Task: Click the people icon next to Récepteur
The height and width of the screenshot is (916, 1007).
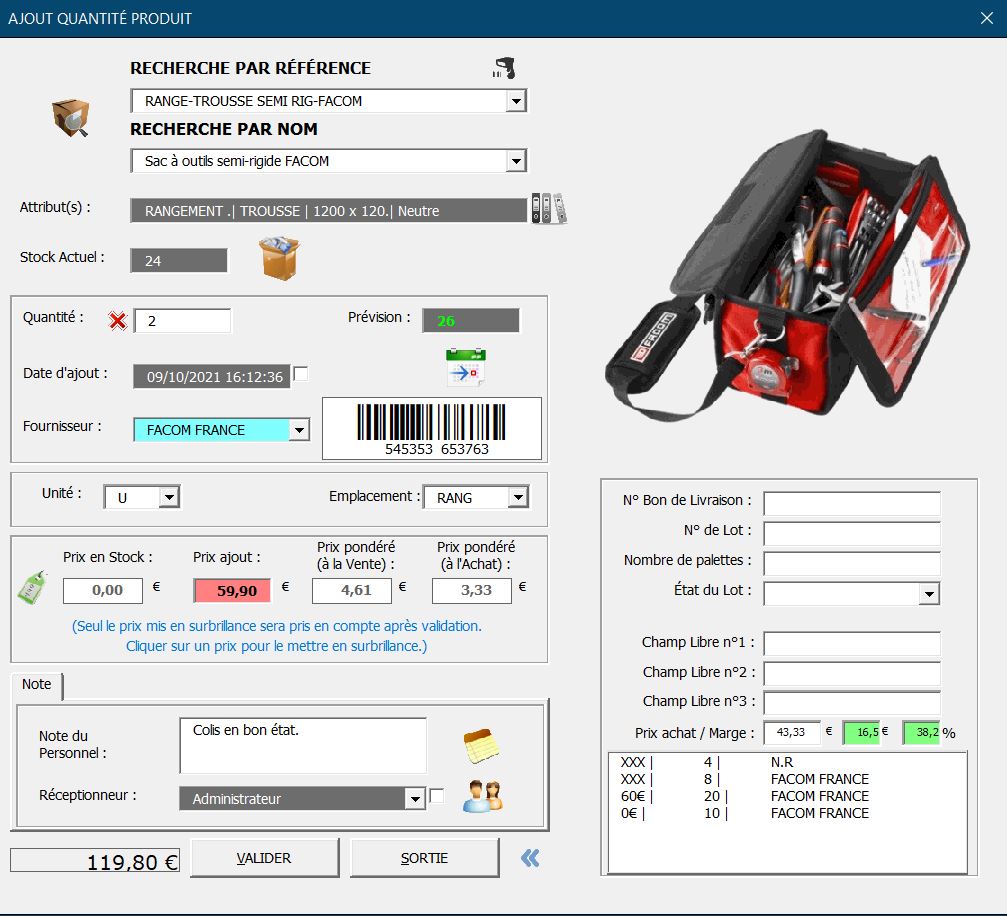Action: coord(483,798)
